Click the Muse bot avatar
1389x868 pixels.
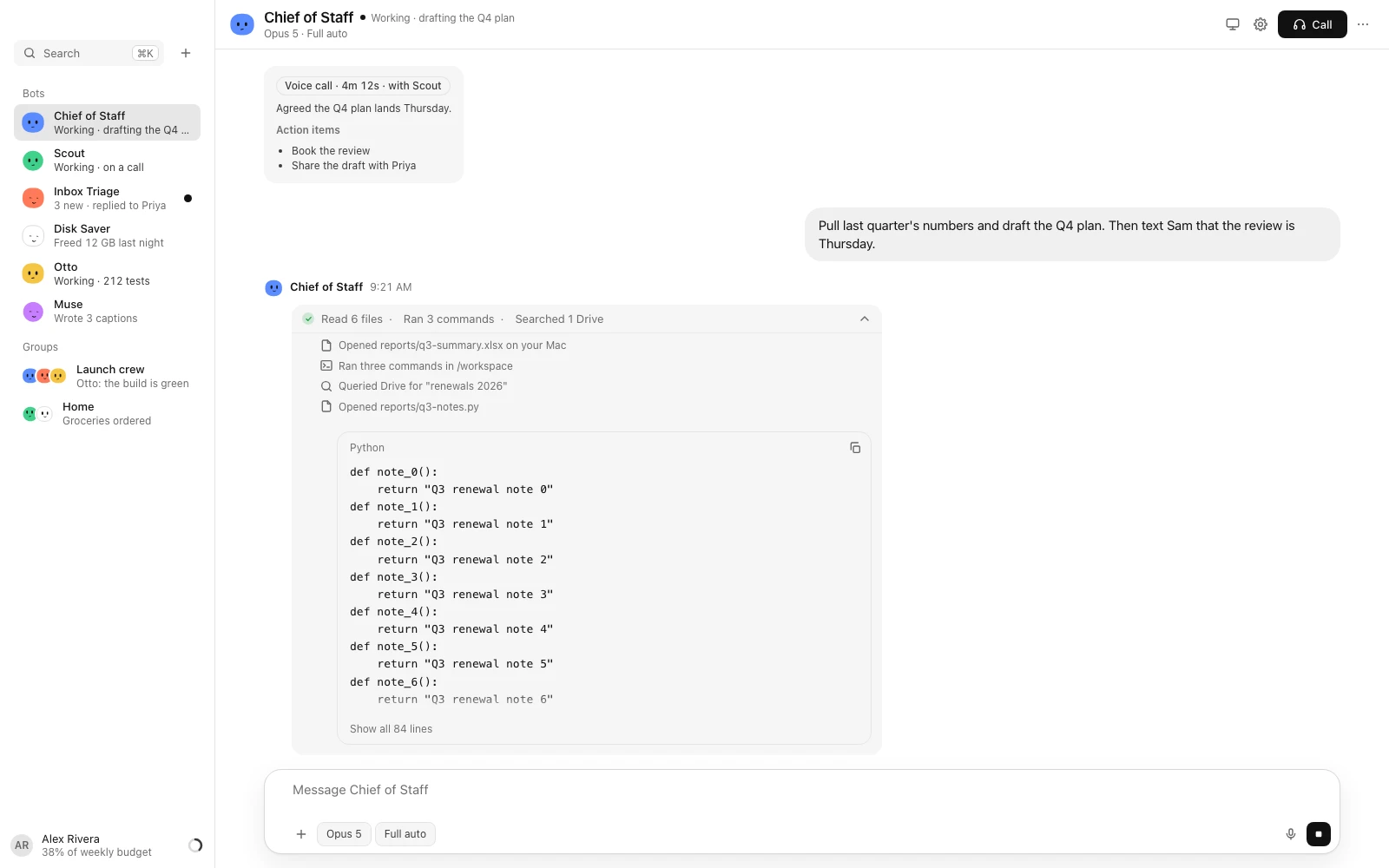(x=33, y=312)
